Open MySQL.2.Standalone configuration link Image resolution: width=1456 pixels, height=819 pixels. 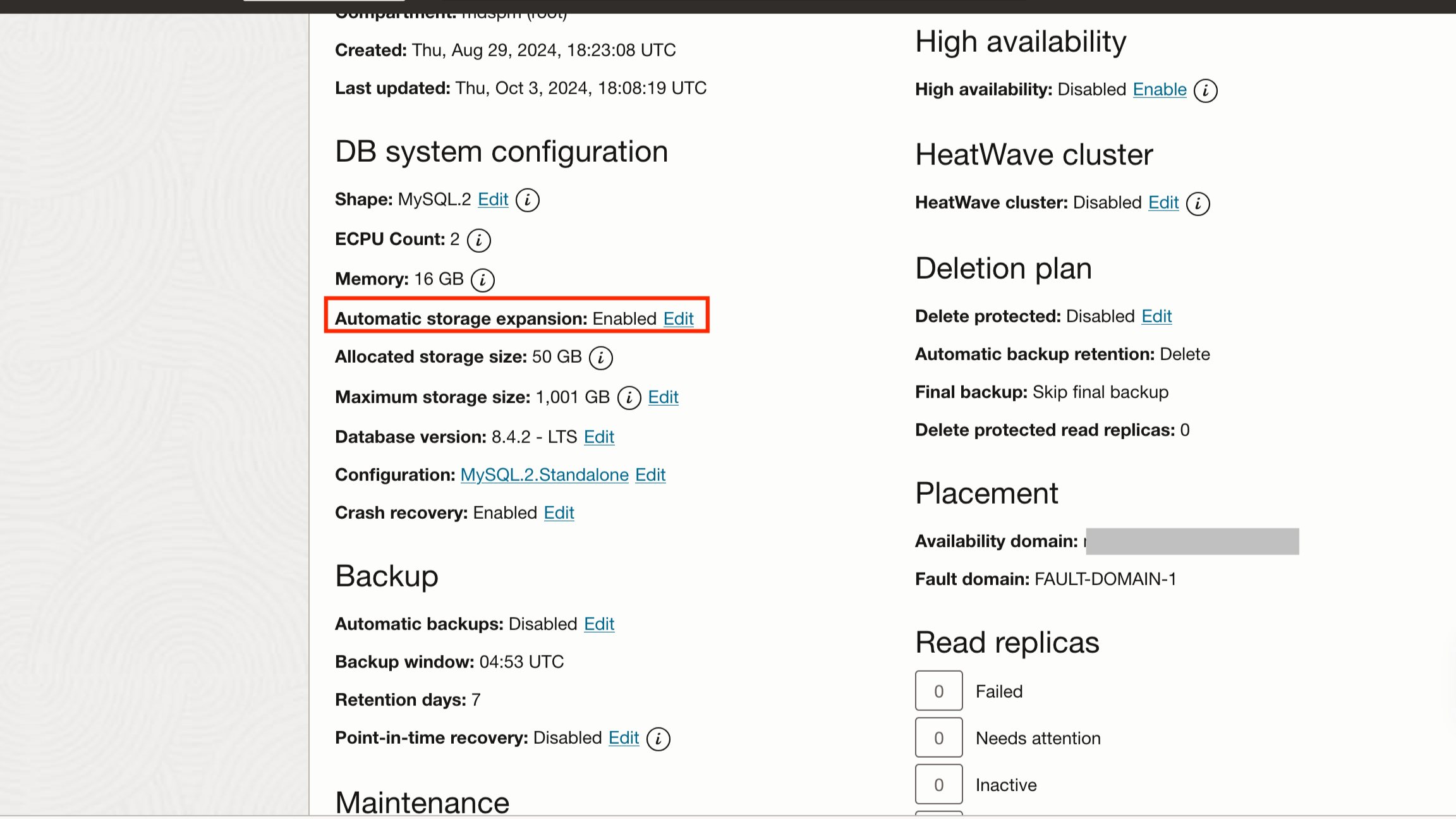tap(544, 475)
